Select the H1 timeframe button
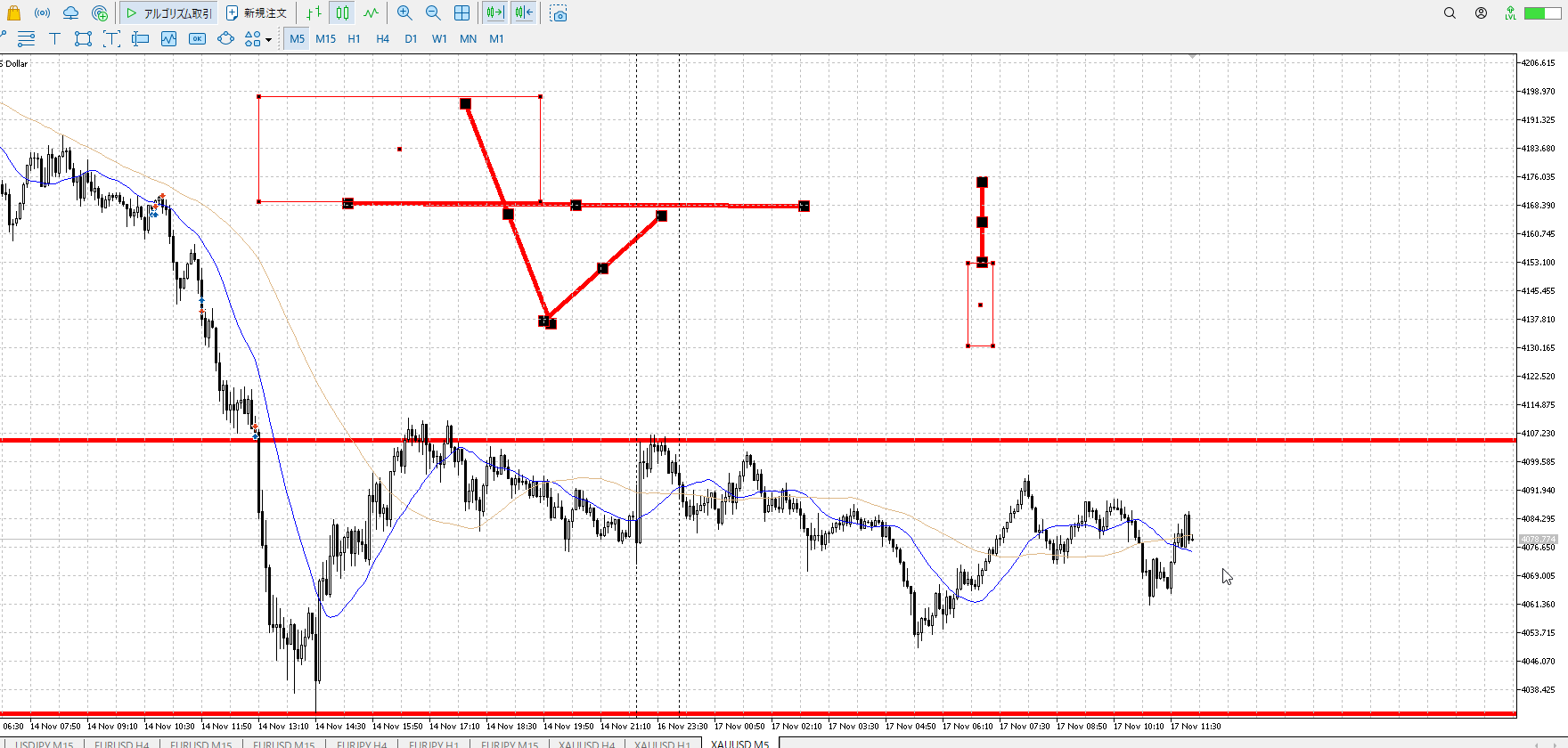The height and width of the screenshot is (748, 1568). 354,39
